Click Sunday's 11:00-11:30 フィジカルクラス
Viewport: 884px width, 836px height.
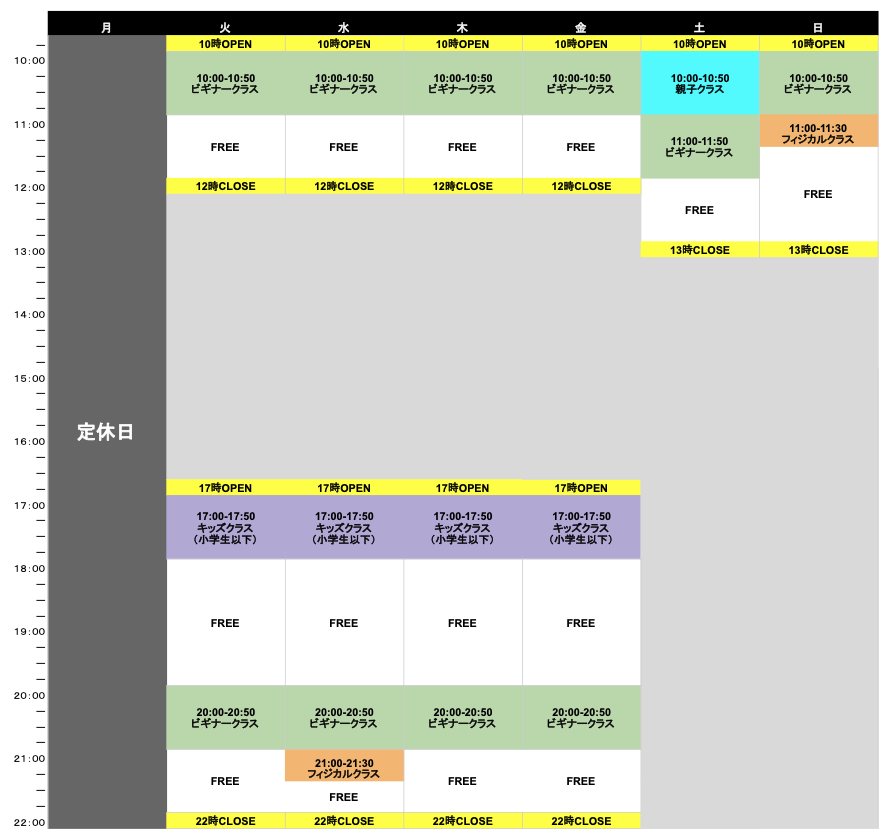[x=817, y=133]
